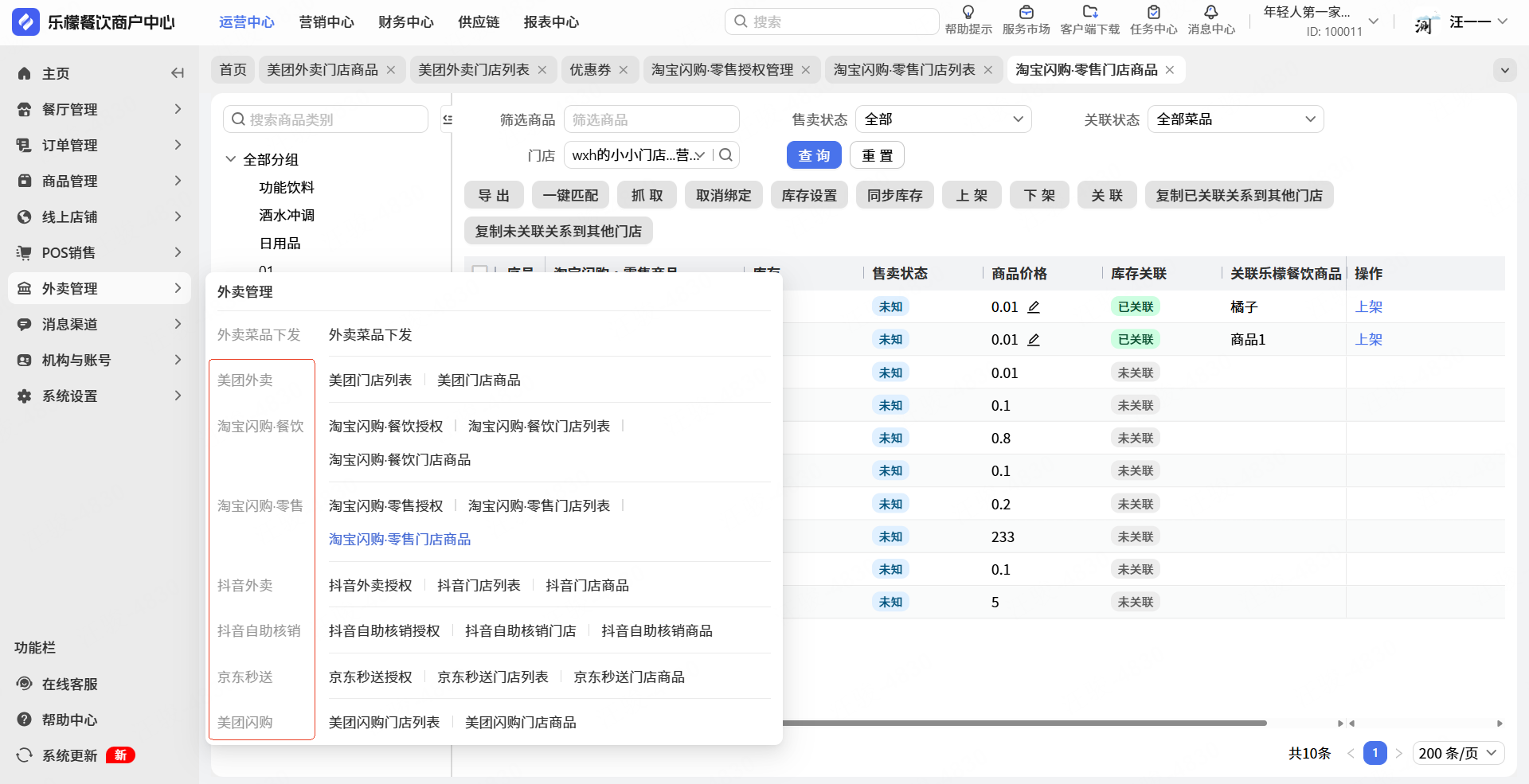Click 上架 link in 商品1 row
Viewport: 1529px width, 784px height.
1368,340
